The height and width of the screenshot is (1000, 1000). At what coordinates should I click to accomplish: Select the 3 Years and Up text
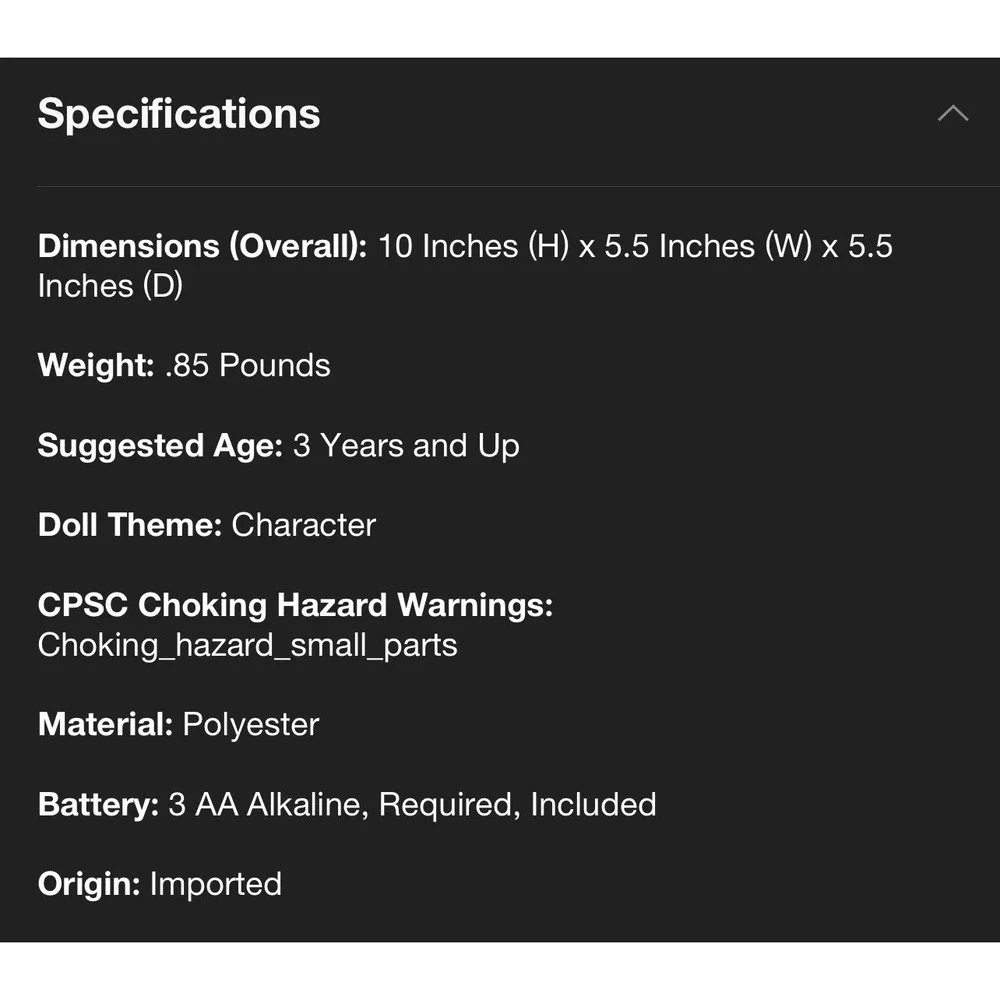click(406, 445)
